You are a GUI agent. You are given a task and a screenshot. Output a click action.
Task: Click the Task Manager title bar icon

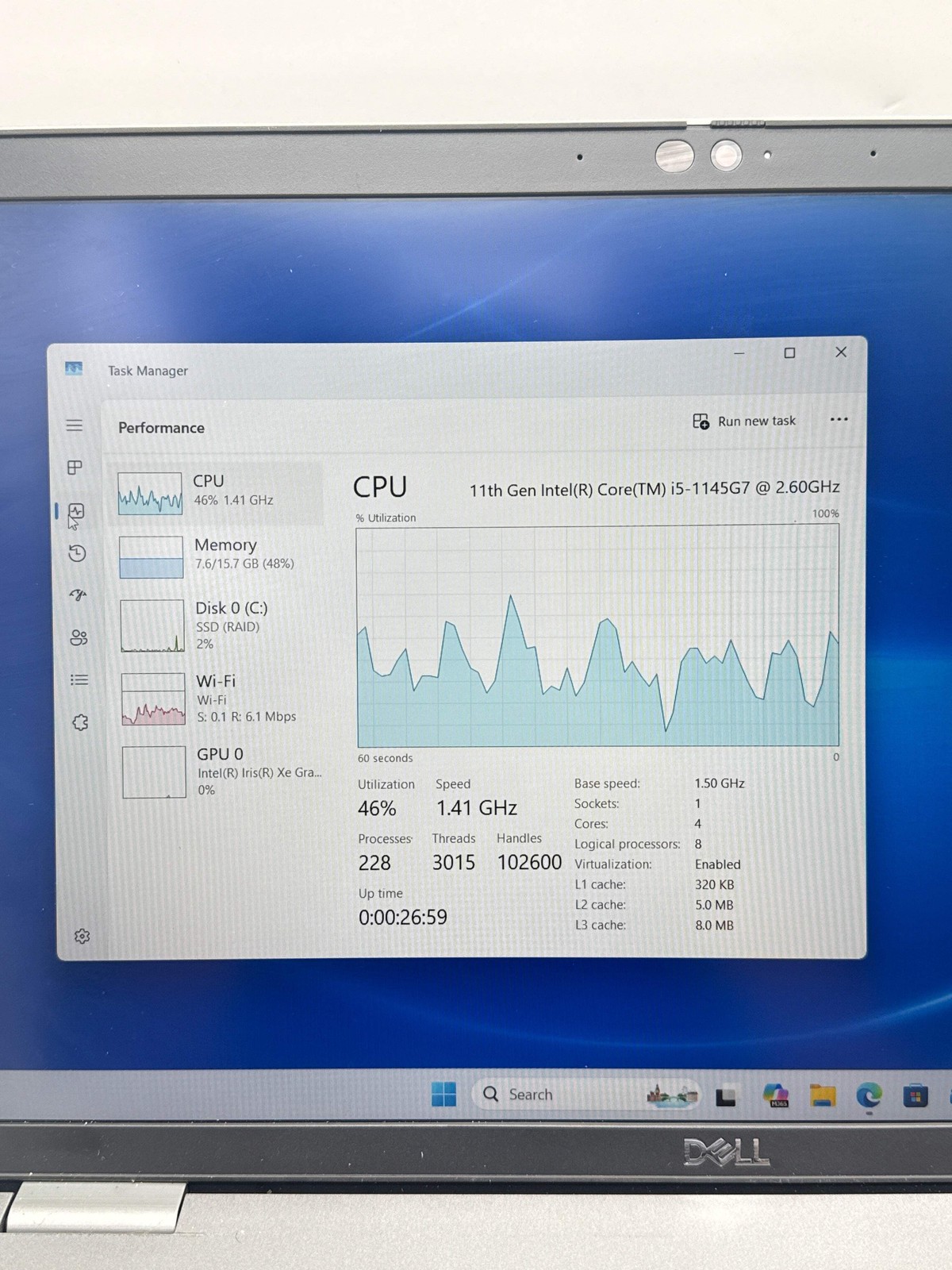pyautogui.click(x=74, y=368)
